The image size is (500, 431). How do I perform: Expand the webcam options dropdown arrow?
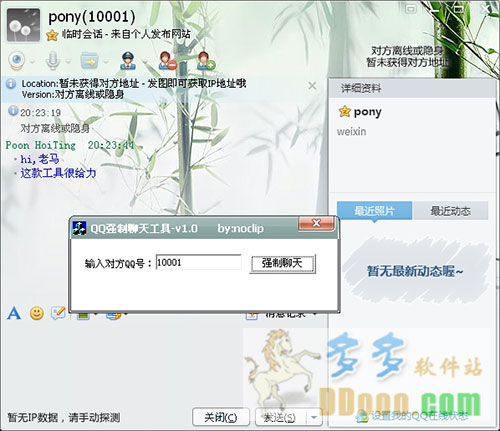[32, 61]
